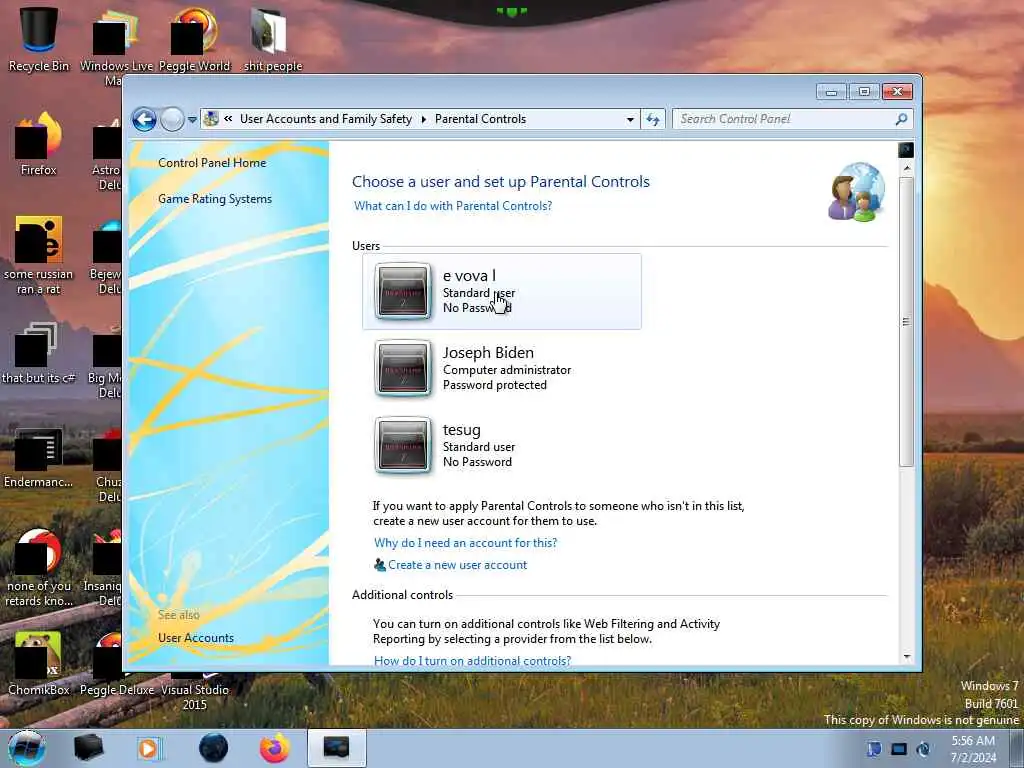Open User Accounts under See also

coord(196,637)
